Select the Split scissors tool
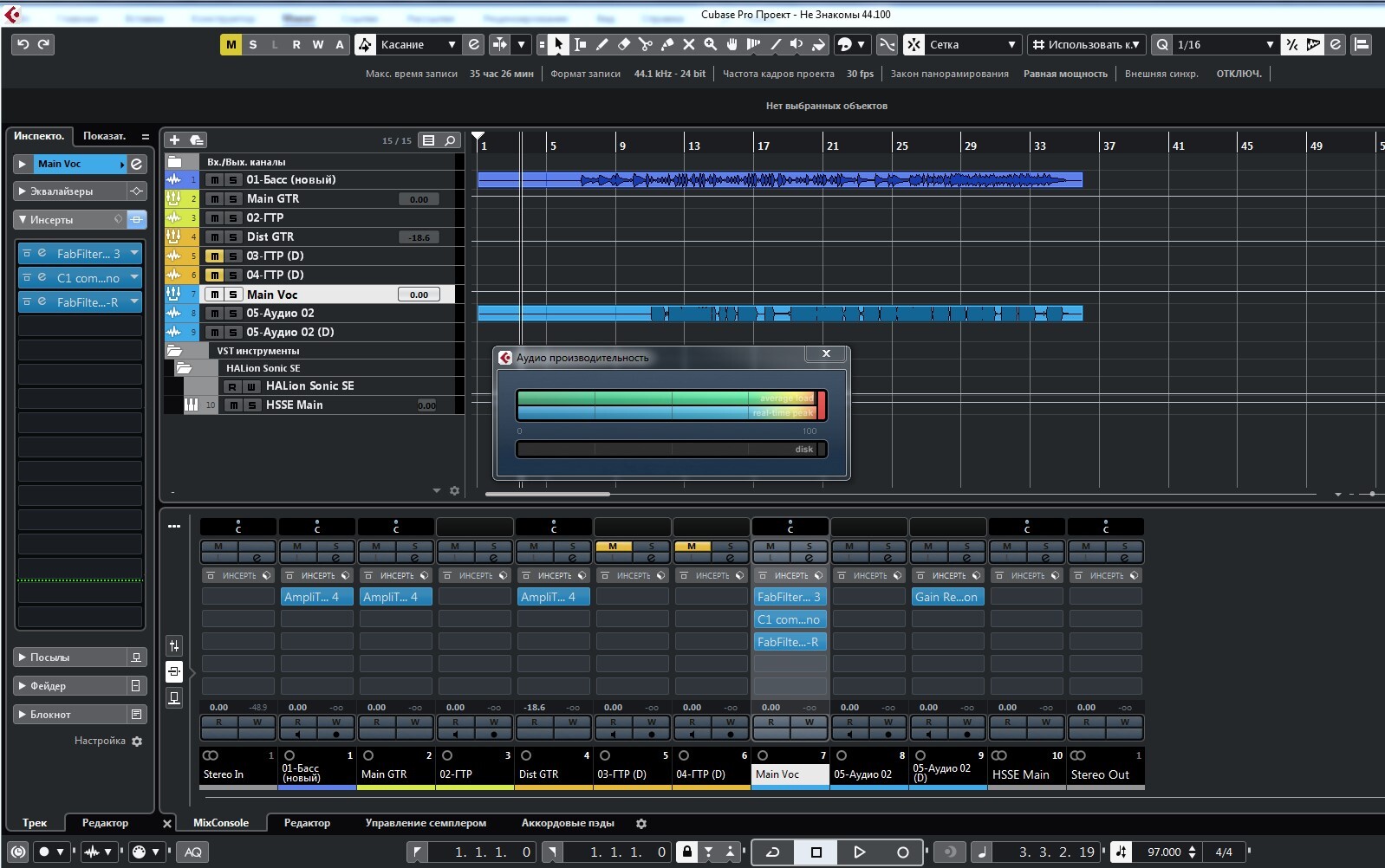Viewport: 1385px width, 868px height. coord(646,44)
